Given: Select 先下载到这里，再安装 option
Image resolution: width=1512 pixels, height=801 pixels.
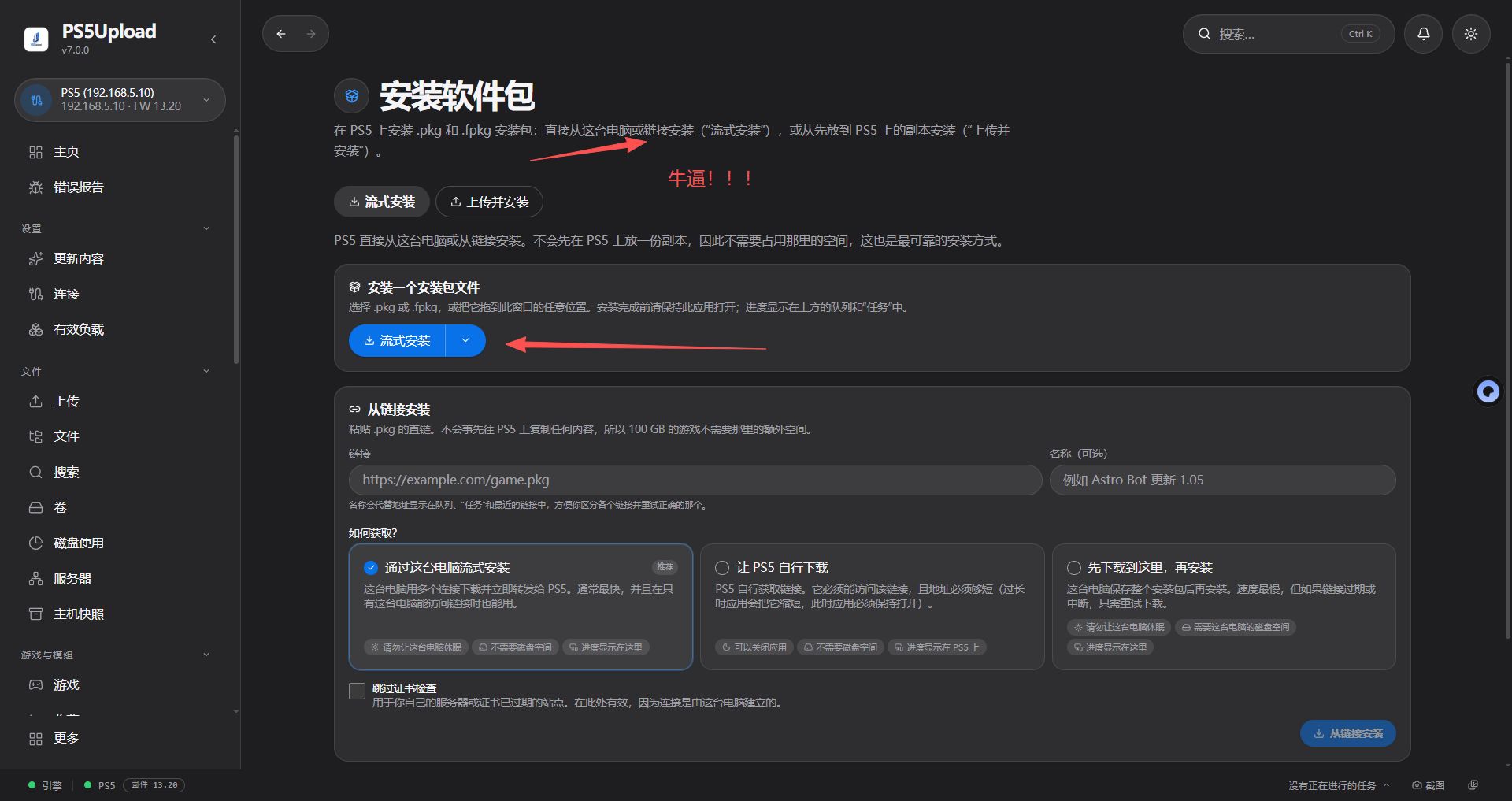Looking at the screenshot, I should (1224, 606).
